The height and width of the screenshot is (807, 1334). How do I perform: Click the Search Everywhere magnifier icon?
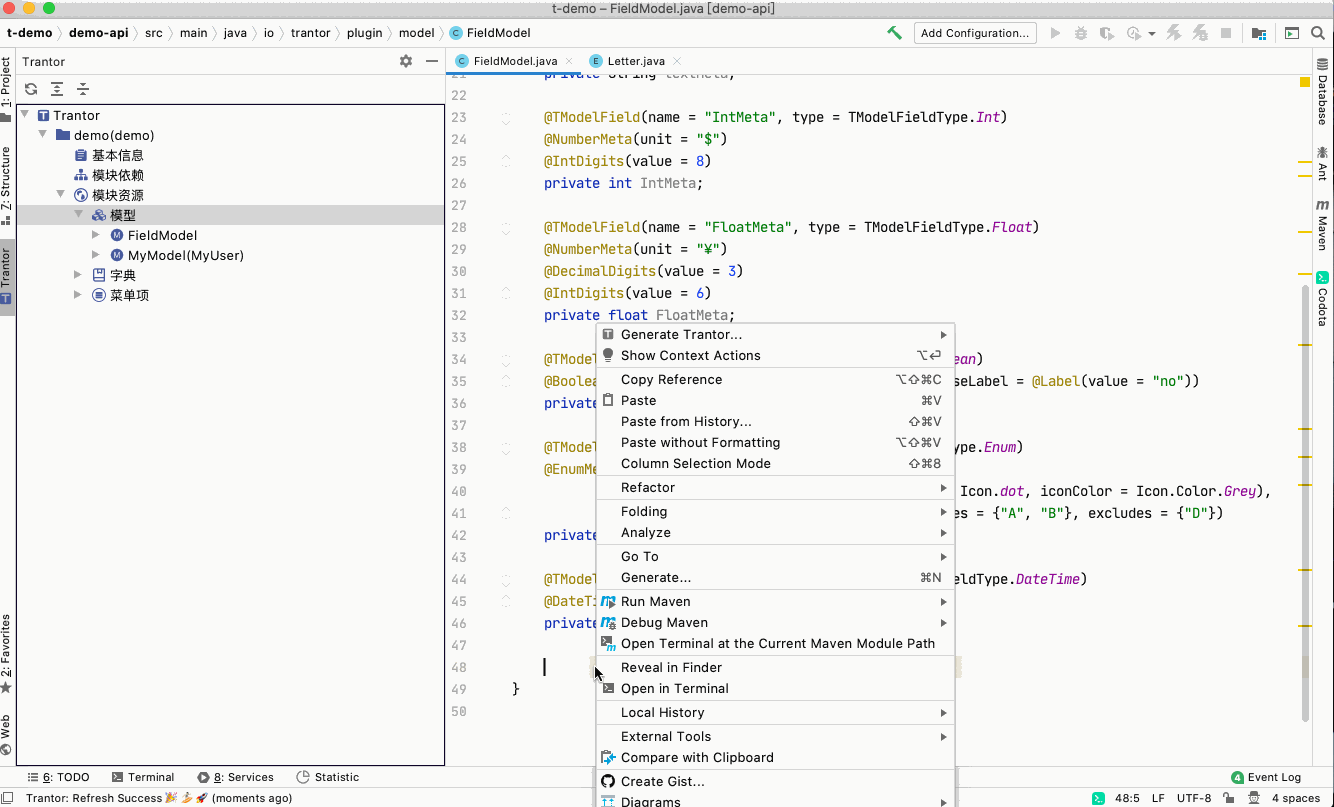coord(1319,33)
